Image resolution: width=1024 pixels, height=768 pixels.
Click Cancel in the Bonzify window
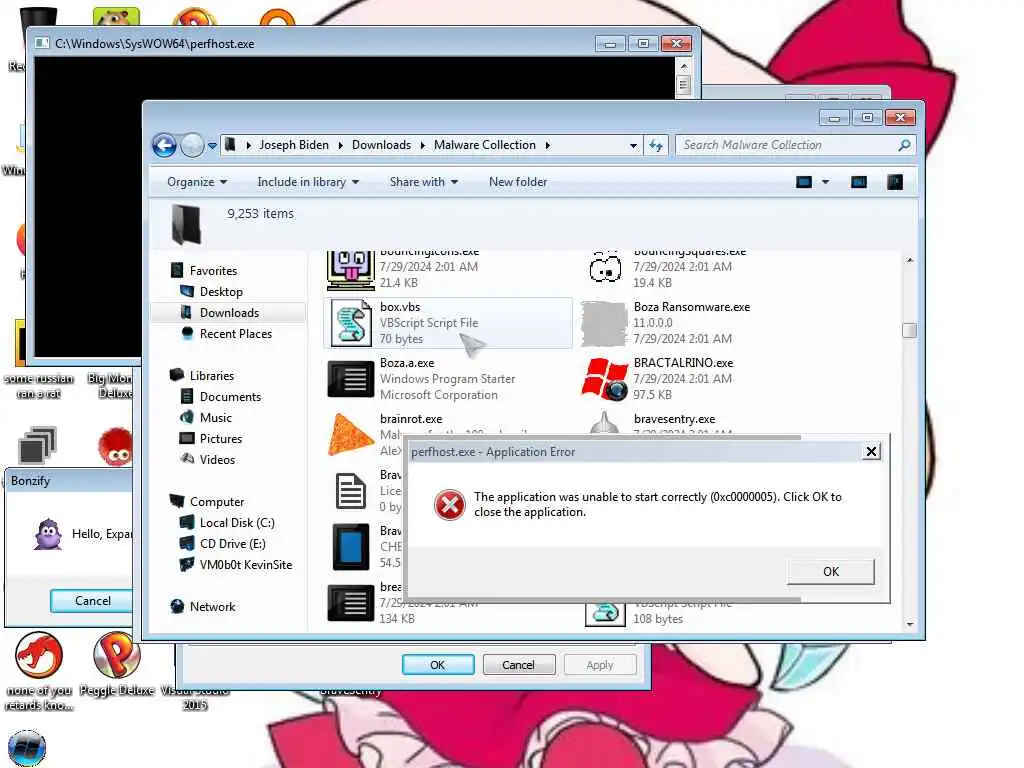pos(92,601)
